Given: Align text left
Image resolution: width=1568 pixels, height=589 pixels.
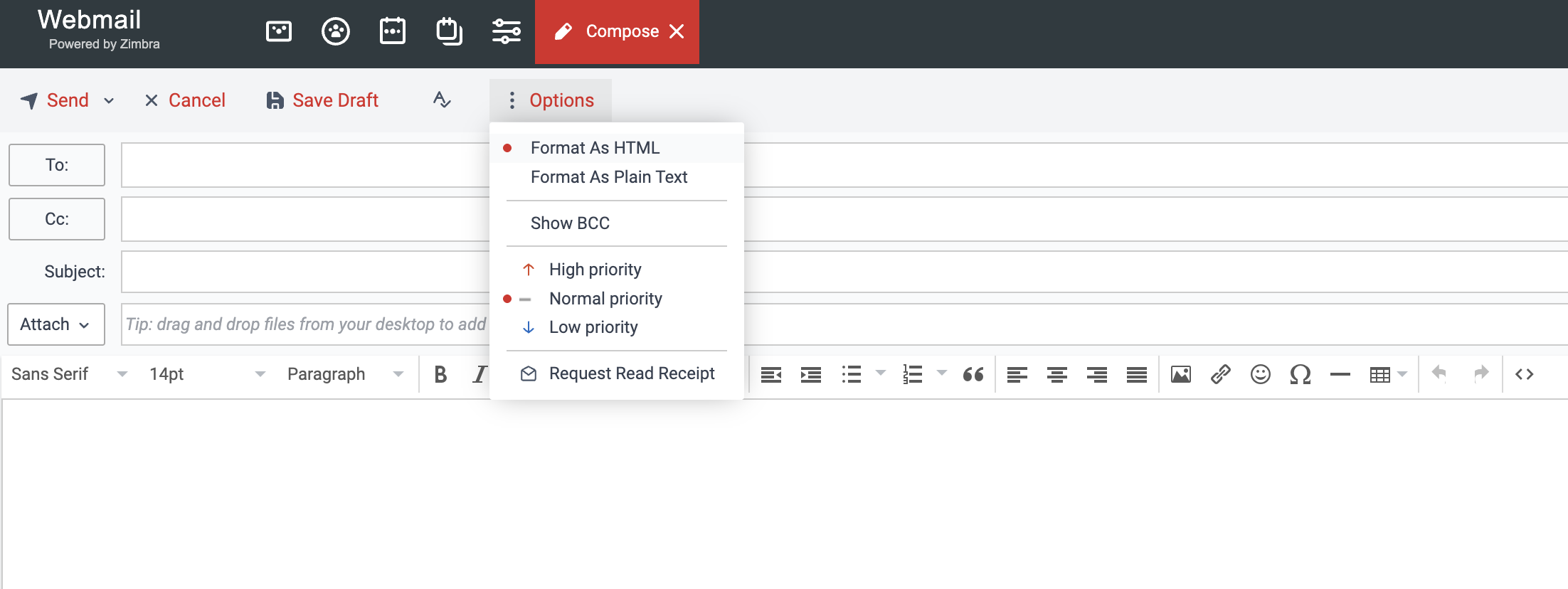Looking at the screenshot, I should [x=1017, y=374].
